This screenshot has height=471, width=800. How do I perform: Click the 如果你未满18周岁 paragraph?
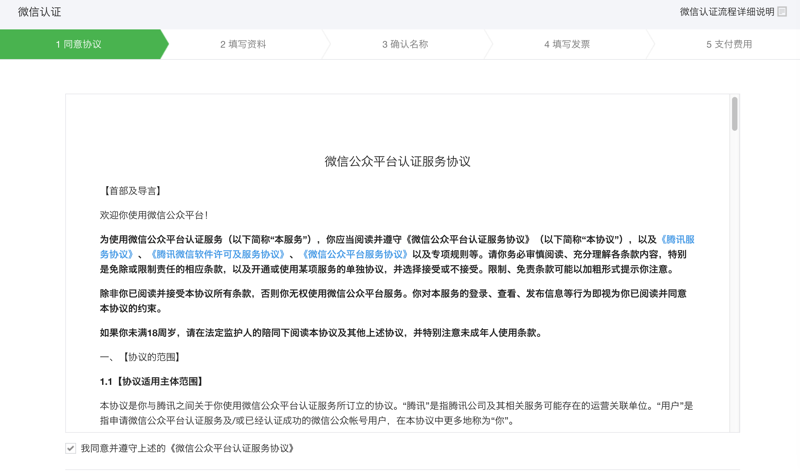point(322,333)
